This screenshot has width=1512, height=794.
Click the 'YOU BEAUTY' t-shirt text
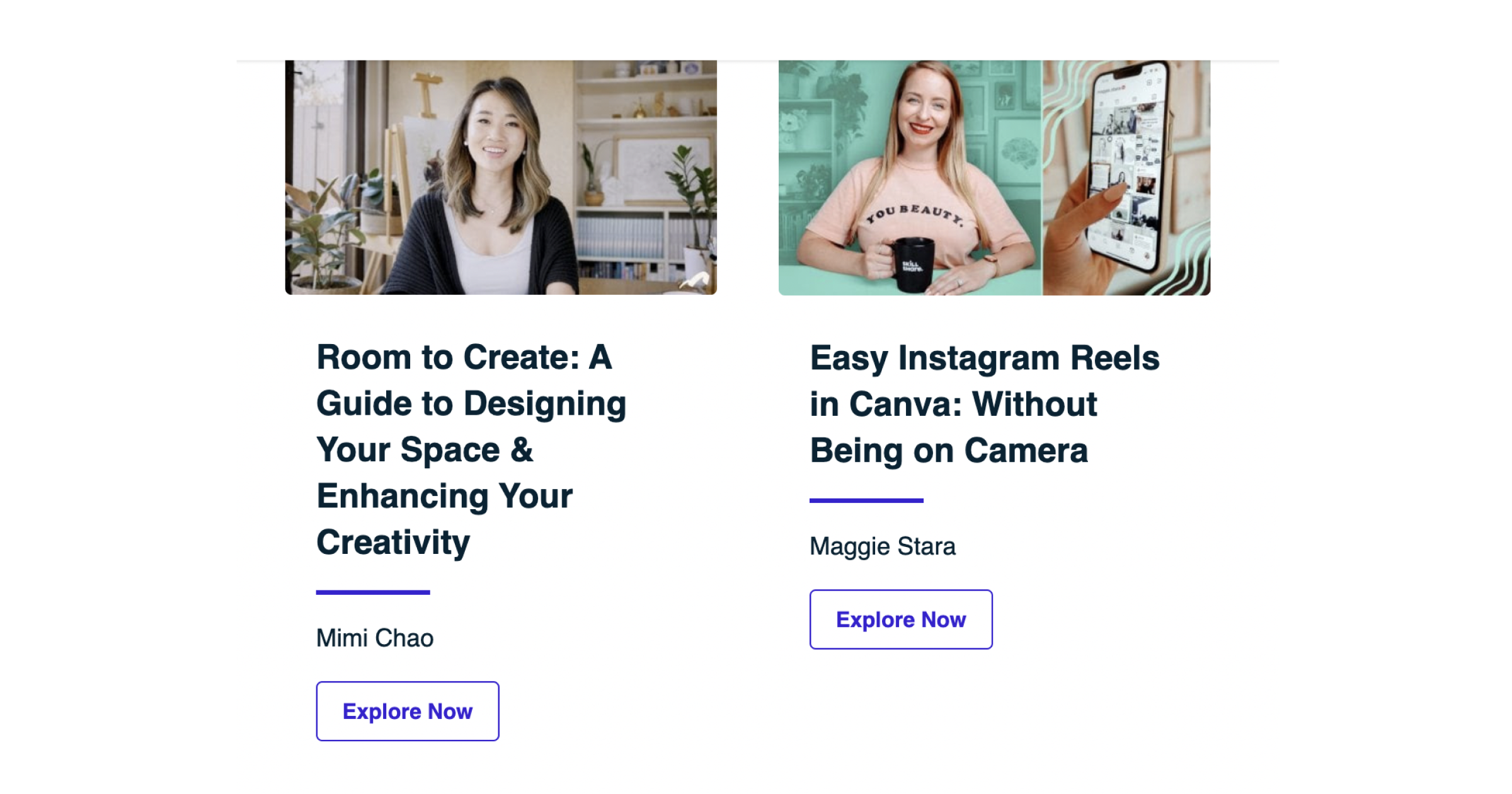(915, 214)
